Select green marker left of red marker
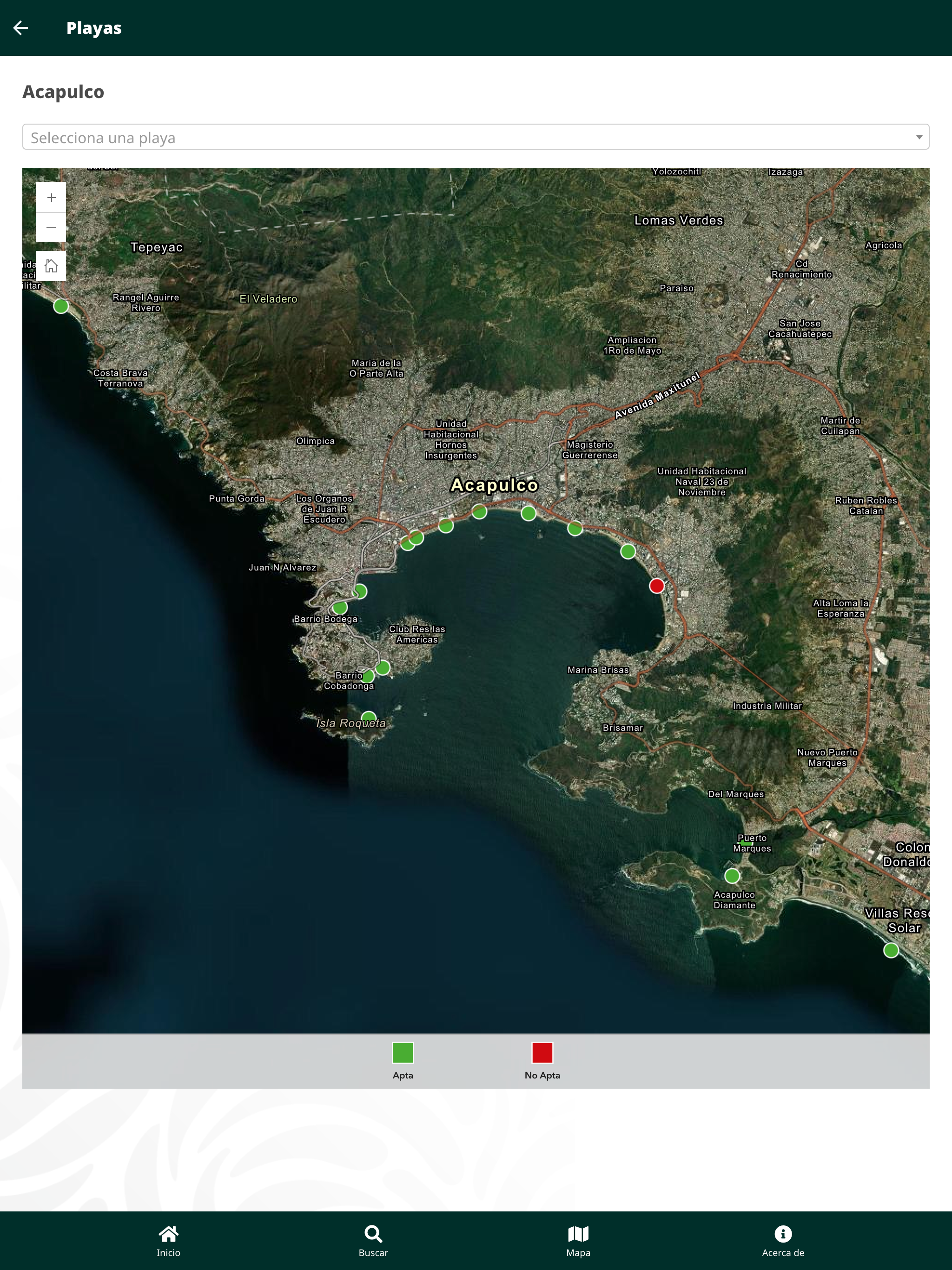952x1270 pixels. (628, 551)
